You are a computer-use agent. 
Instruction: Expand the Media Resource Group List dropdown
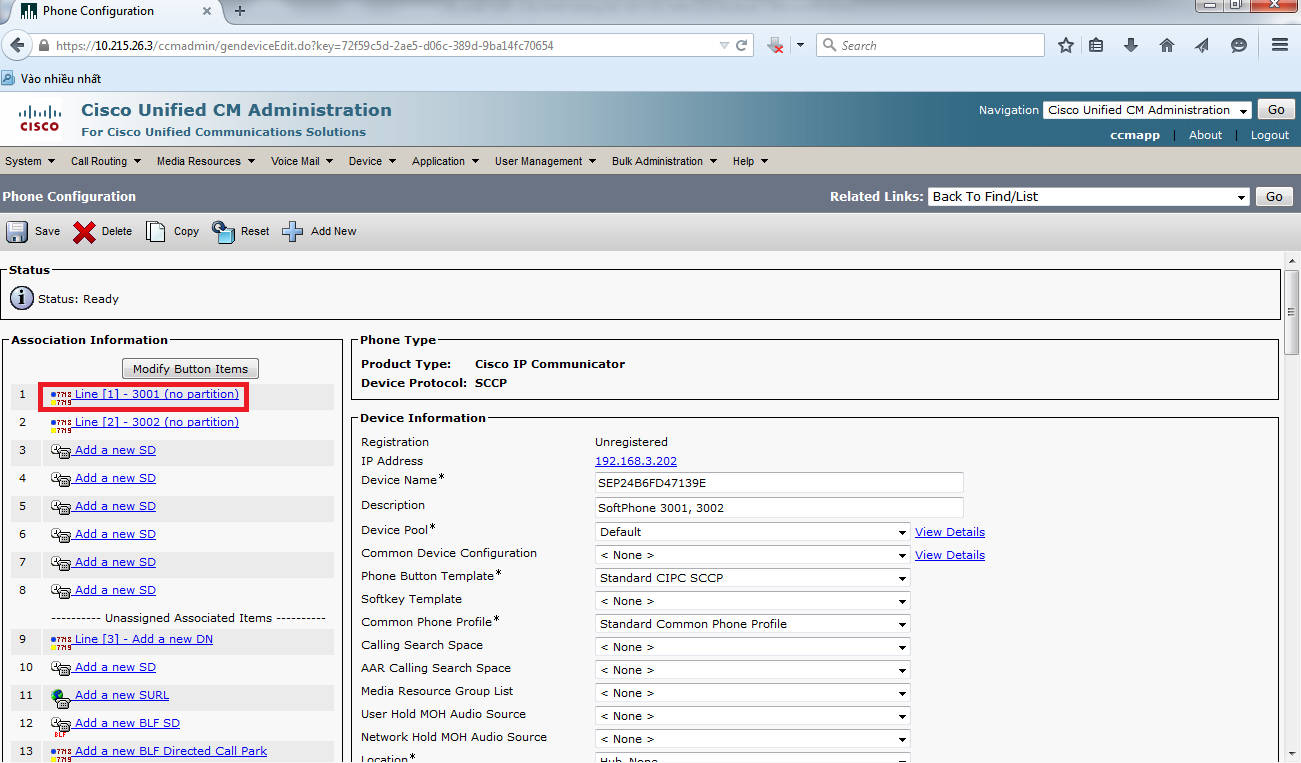click(753, 693)
